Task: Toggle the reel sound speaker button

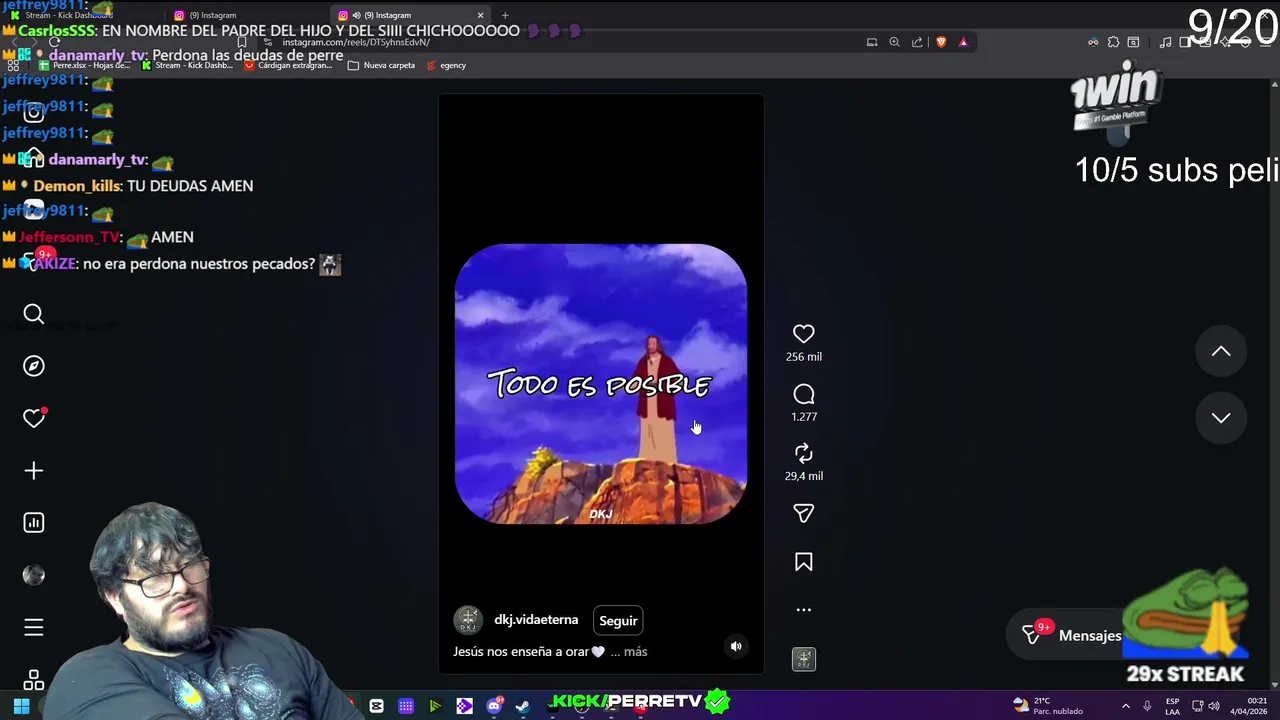Action: tap(736, 646)
